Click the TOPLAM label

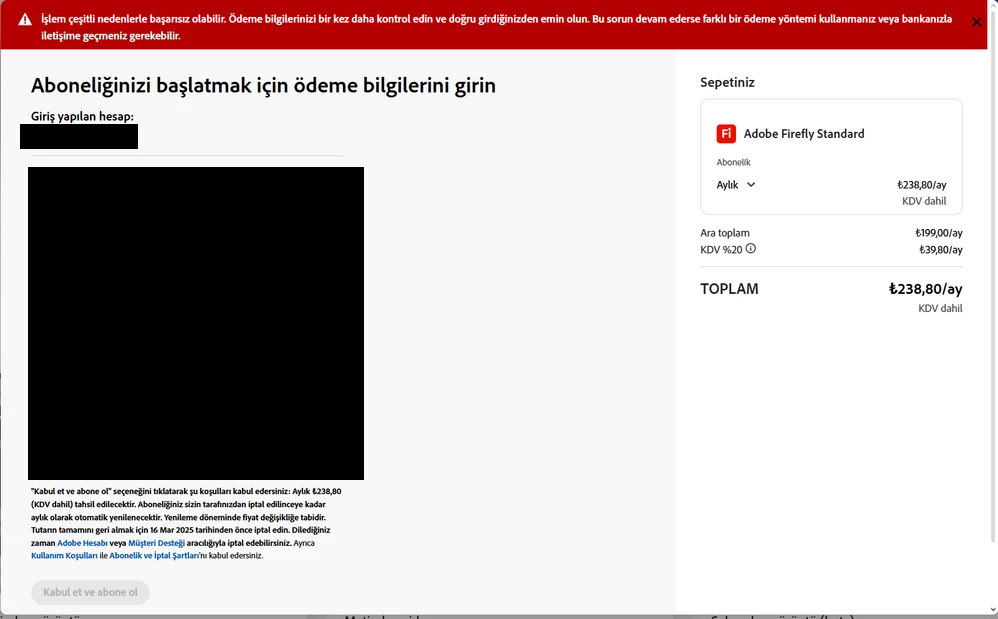coord(729,289)
